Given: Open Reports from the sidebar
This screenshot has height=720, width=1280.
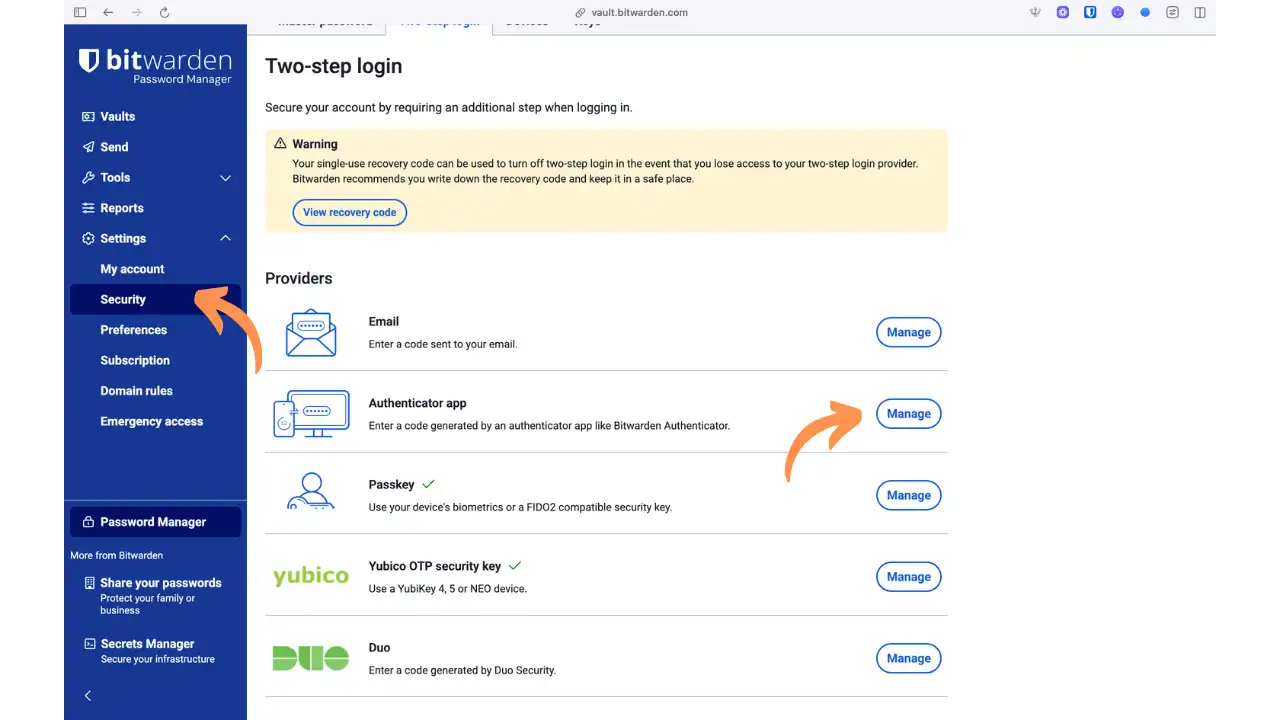Looking at the screenshot, I should pyautogui.click(x=120, y=208).
